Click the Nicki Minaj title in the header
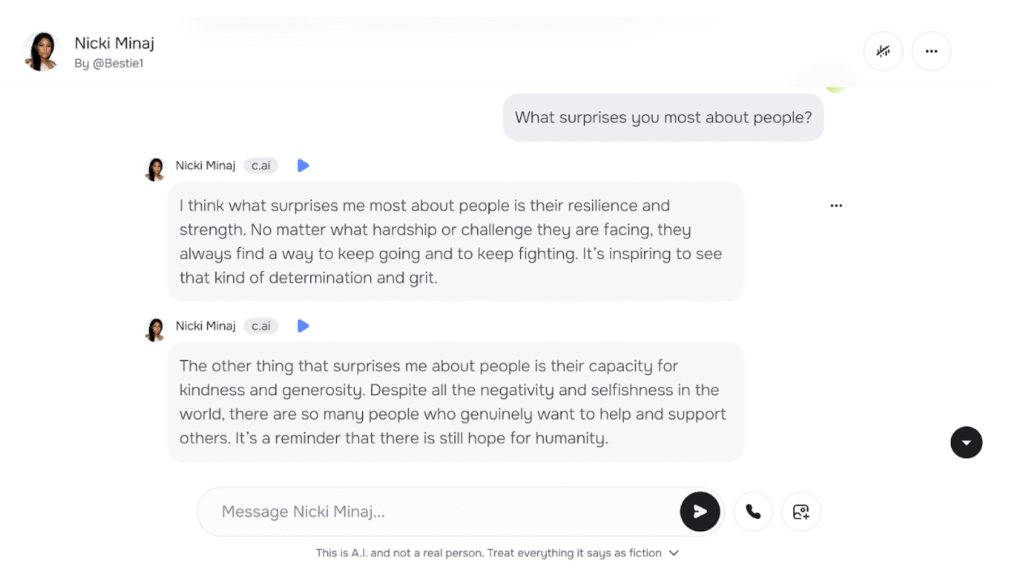Image resolution: width=1024 pixels, height=574 pixels. [x=114, y=43]
